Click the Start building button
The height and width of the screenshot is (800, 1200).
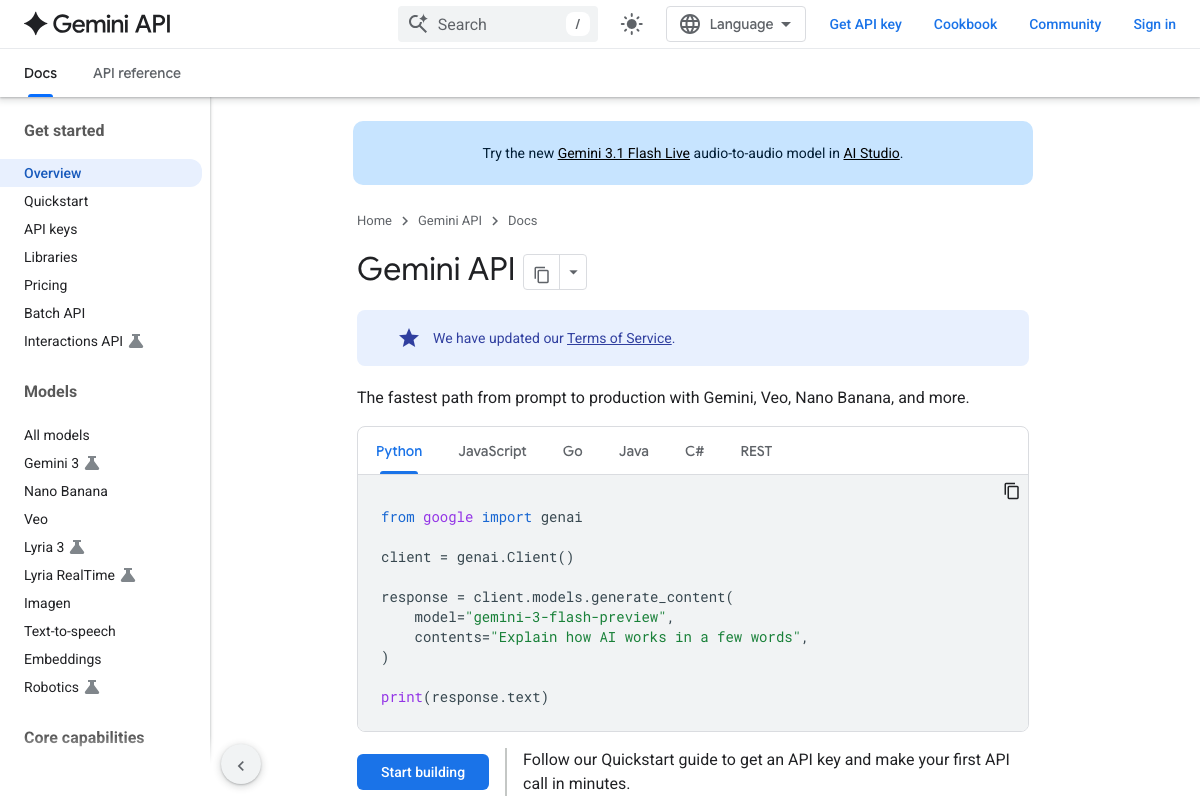tap(422, 771)
